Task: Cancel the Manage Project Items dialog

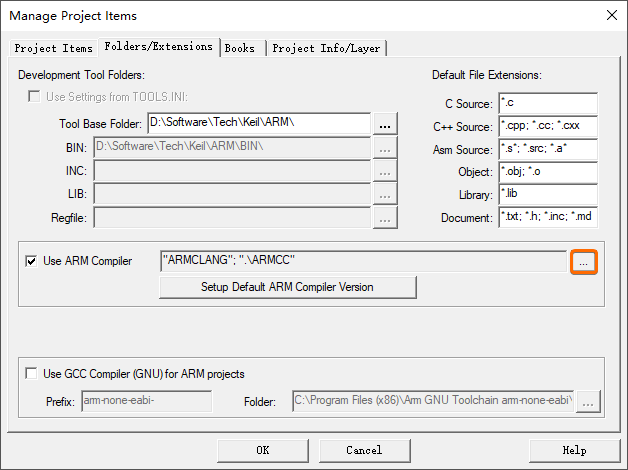Action: 364,450
